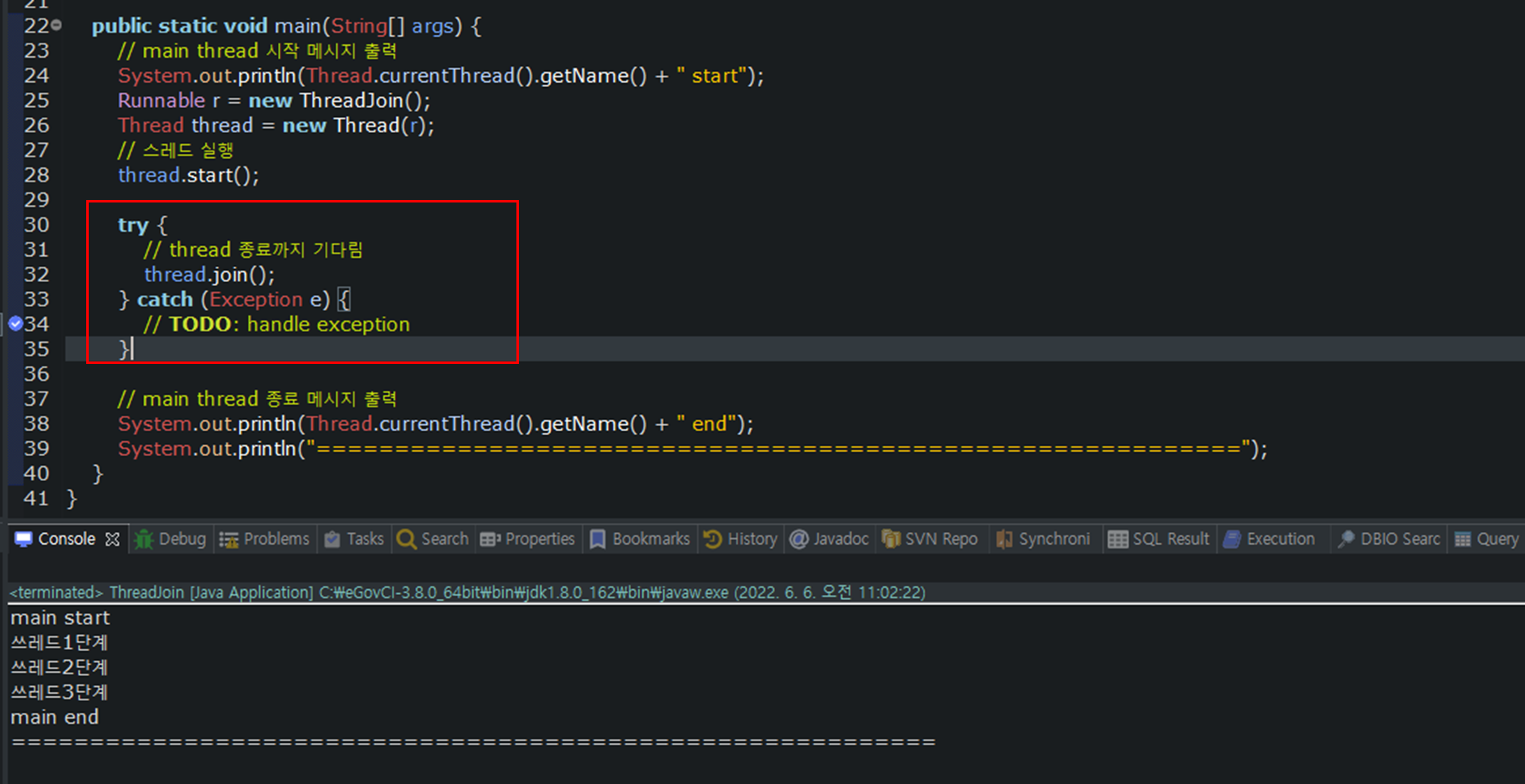
Task: Click the Problems tab icon
Action: click(228, 540)
